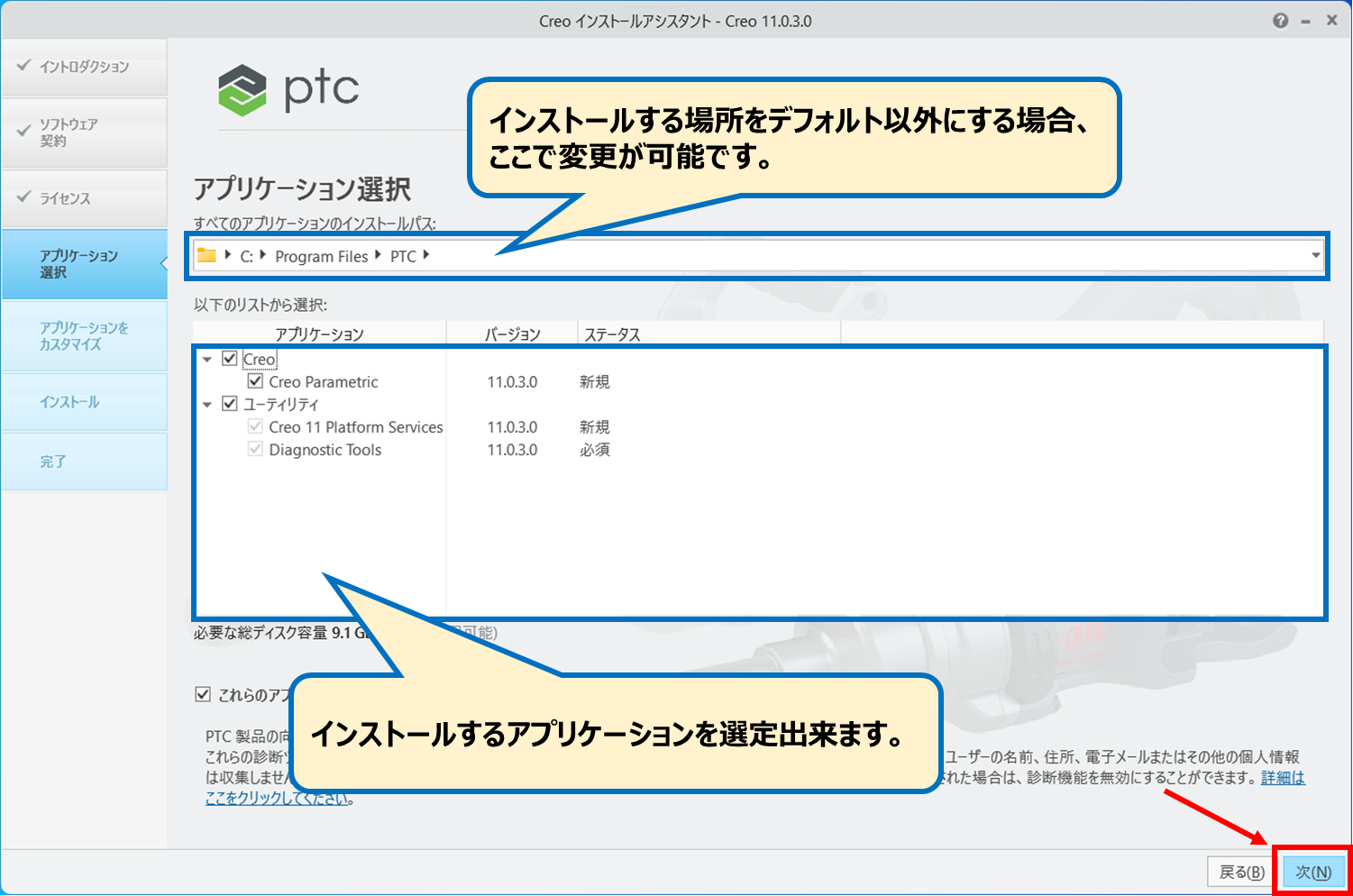Click the 次(N) button
This screenshot has height=896, width=1353.
(1312, 872)
